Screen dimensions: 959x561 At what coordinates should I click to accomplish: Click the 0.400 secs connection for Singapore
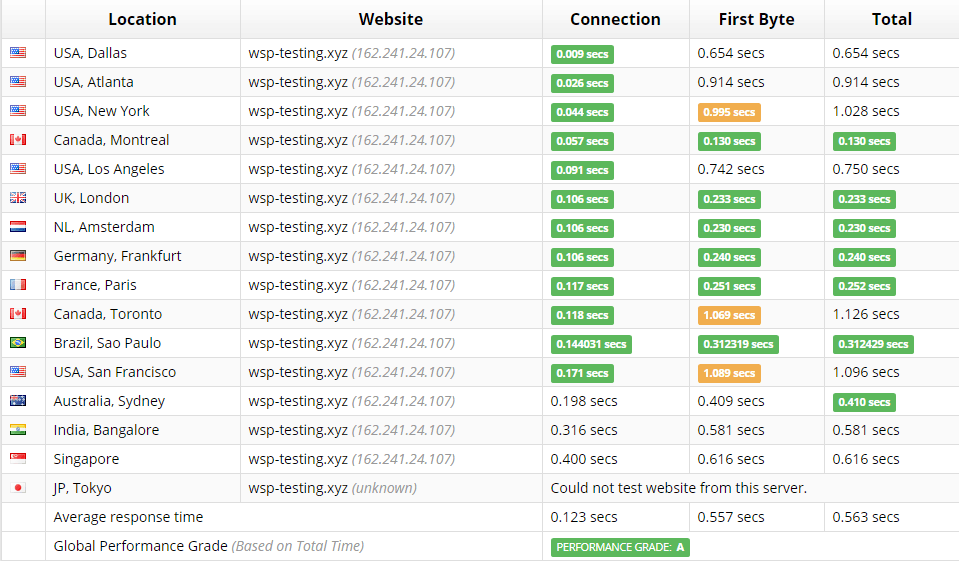point(584,459)
